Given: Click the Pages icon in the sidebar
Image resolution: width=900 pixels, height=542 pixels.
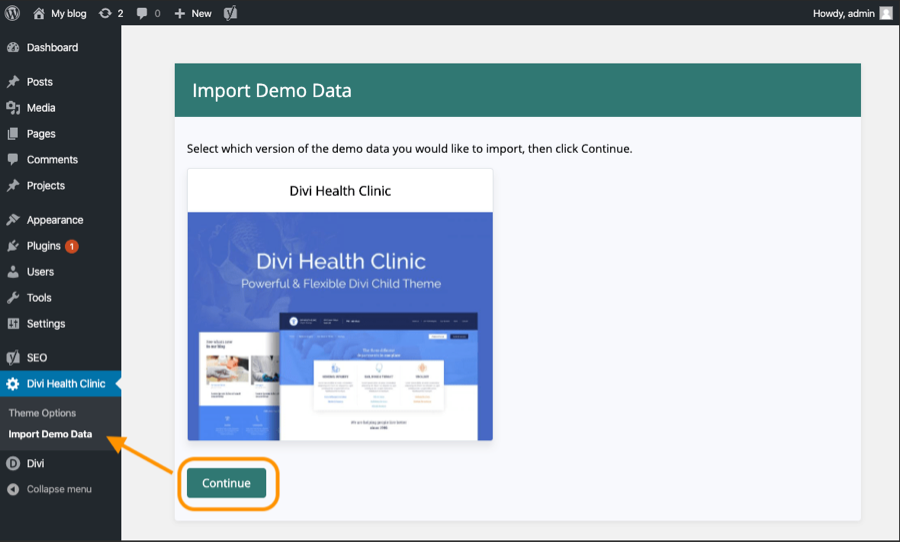Looking at the screenshot, I should tap(13, 134).
